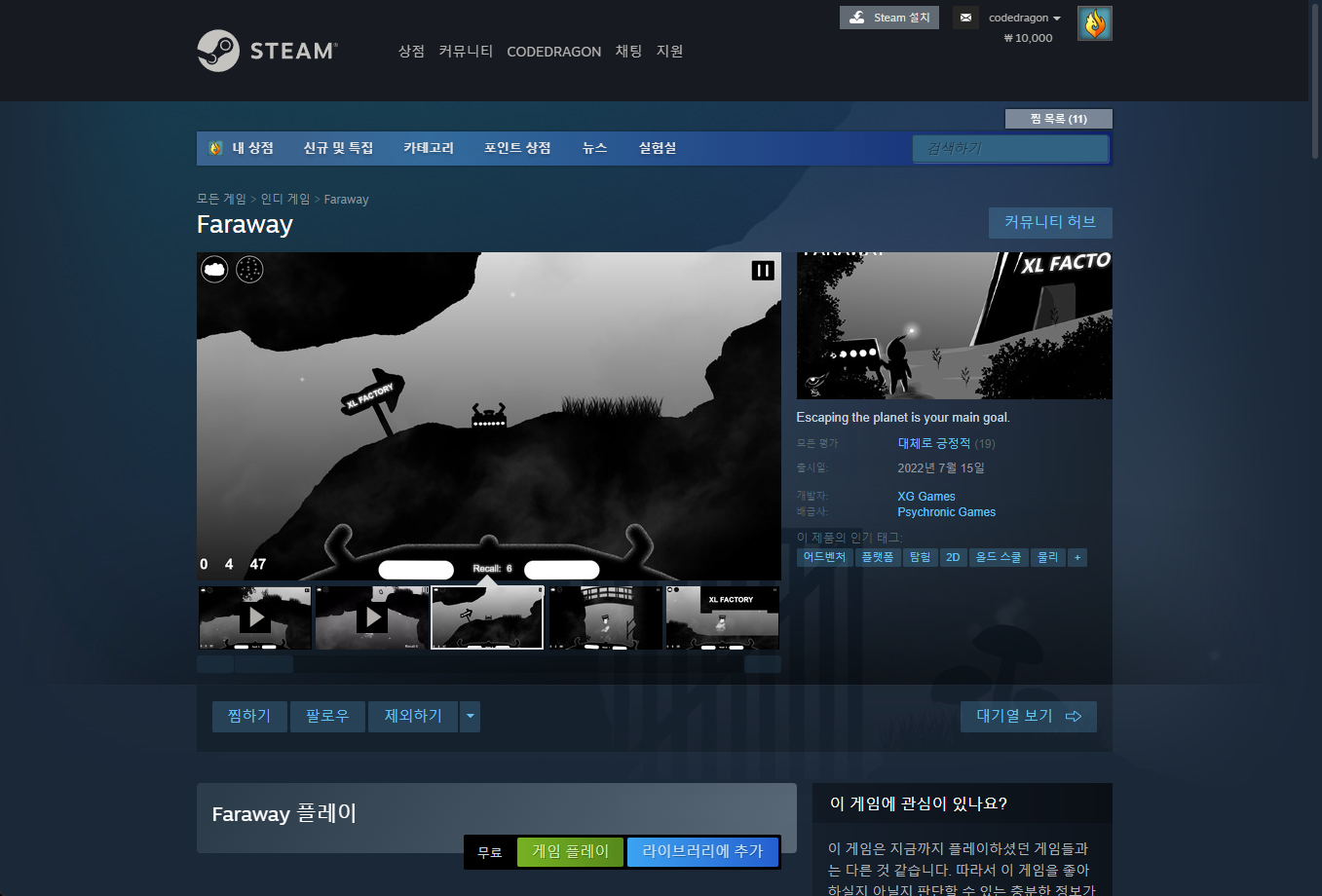Click the game header capsule image
Image resolution: width=1322 pixels, height=896 pixels.
(955, 325)
